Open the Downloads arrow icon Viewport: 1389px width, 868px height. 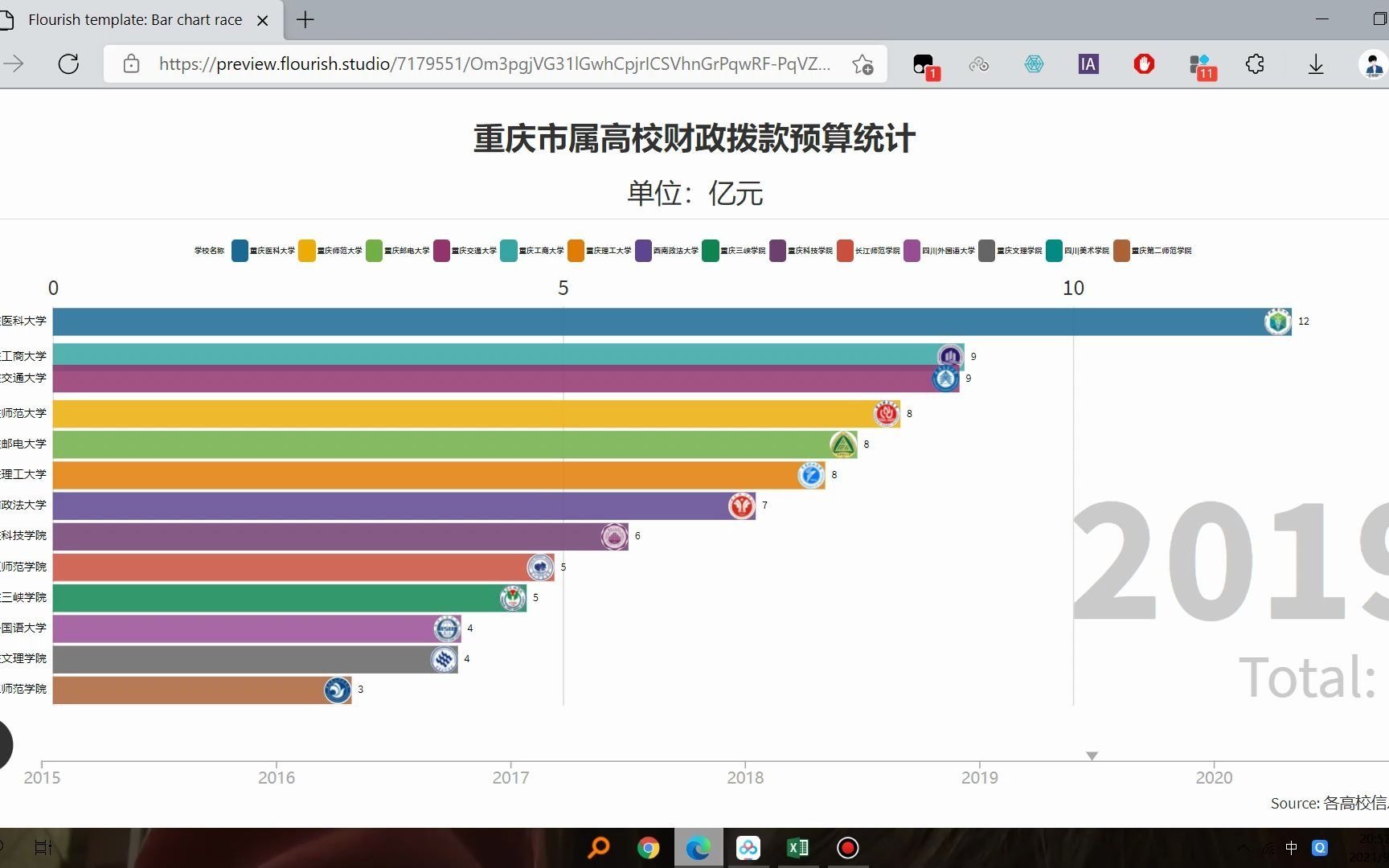pyautogui.click(x=1316, y=64)
